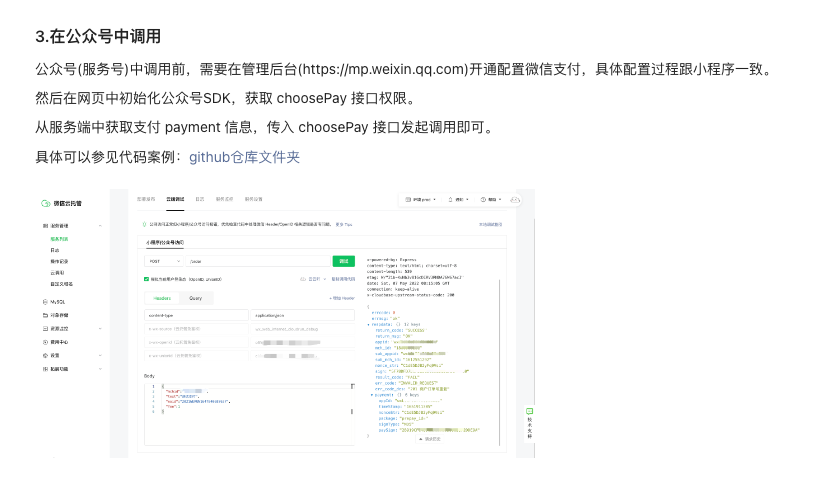The height and width of the screenshot is (499, 831).
Task: Switch to the 部署发布 tab
Action: click(x=146, y=200)
